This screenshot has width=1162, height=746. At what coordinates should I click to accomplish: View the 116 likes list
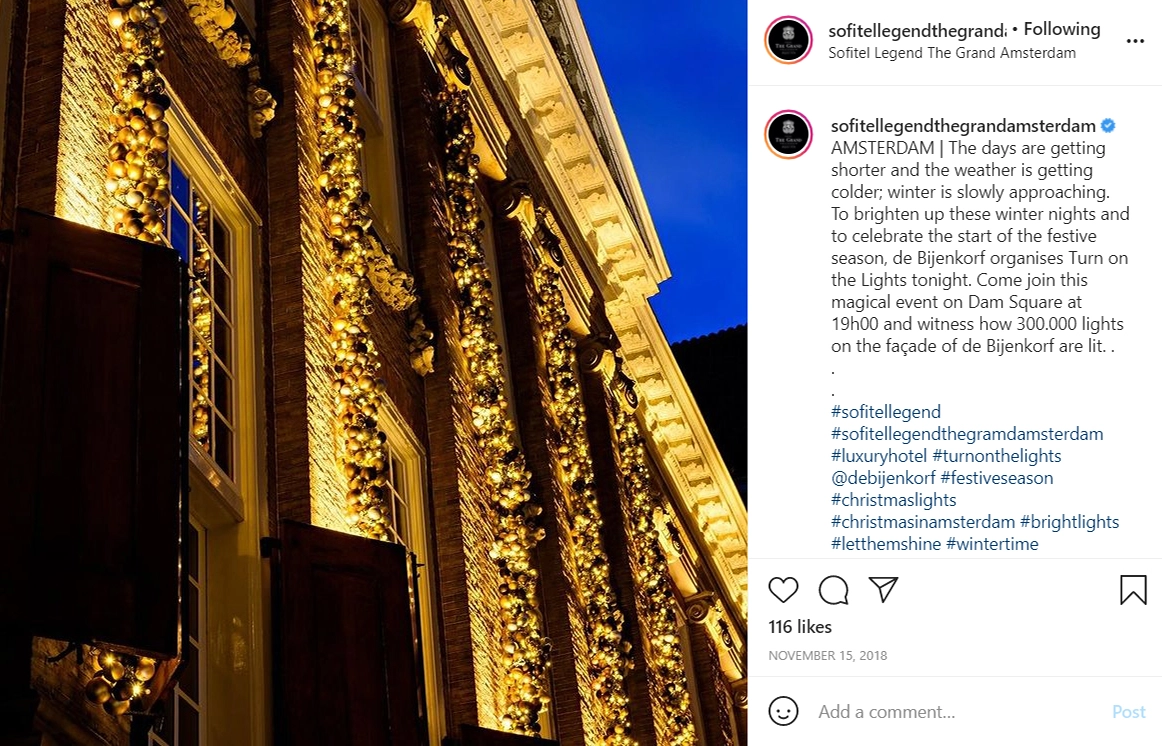tap(800, 627)
